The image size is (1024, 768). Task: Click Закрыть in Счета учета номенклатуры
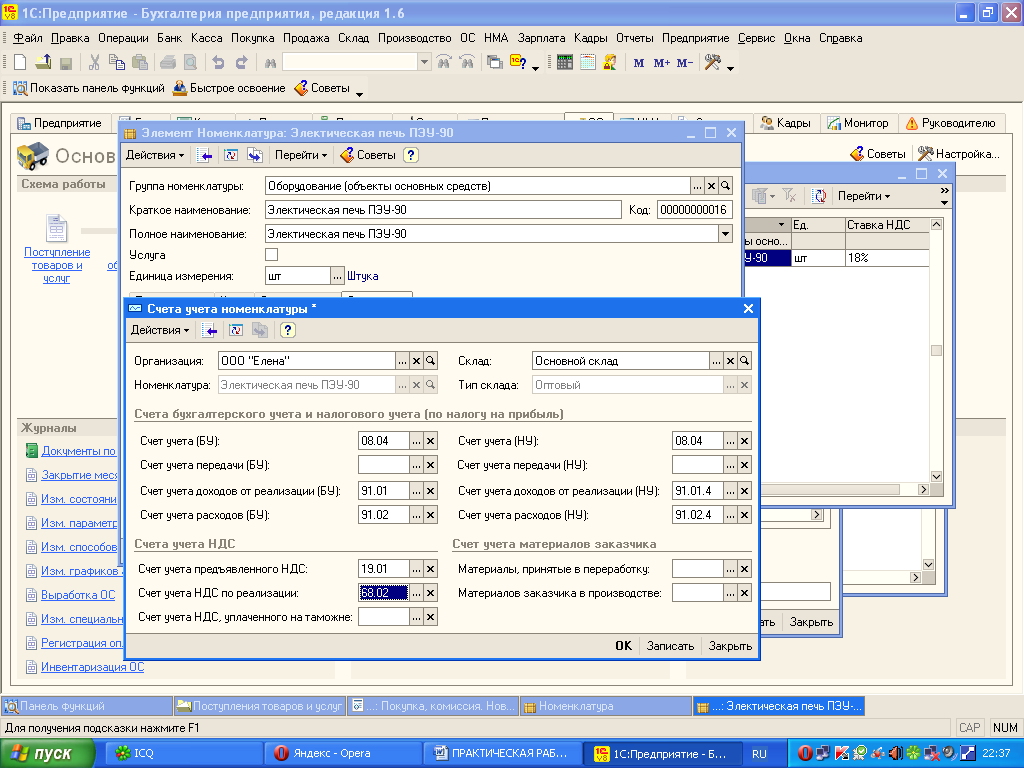click(730, 646)
